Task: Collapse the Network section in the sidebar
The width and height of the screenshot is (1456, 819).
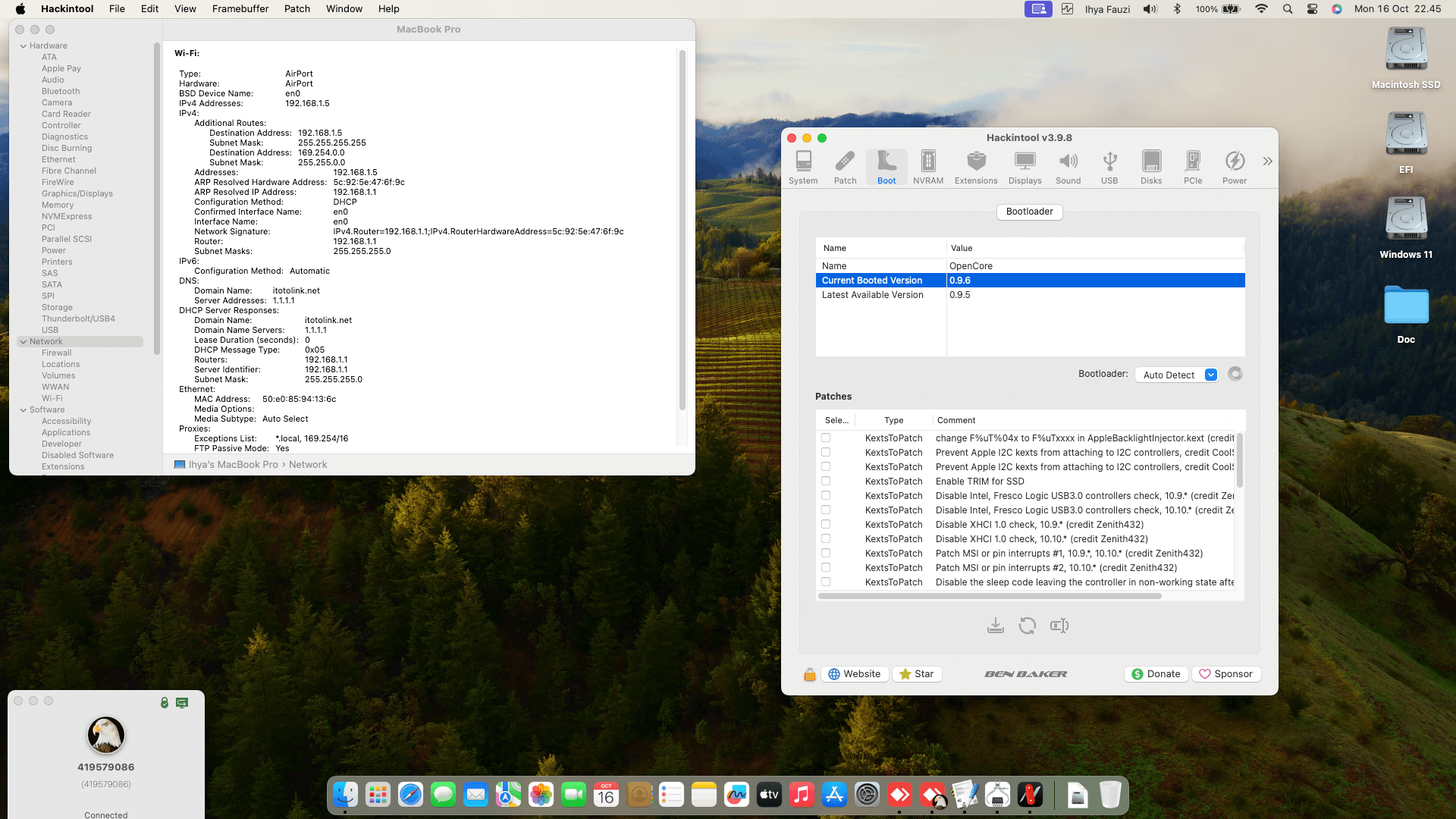Action: (24, 342)
